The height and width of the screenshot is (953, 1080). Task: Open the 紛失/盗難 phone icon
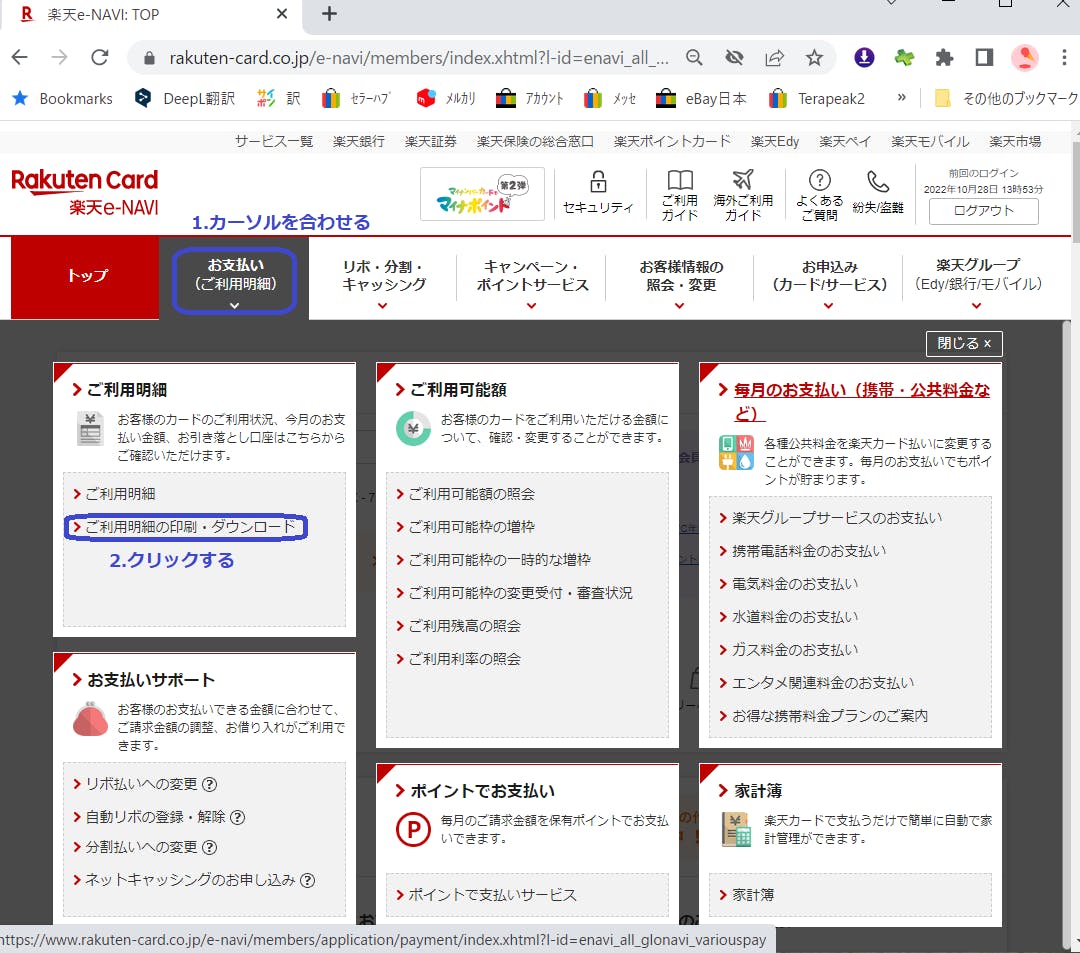click(878, 193)
